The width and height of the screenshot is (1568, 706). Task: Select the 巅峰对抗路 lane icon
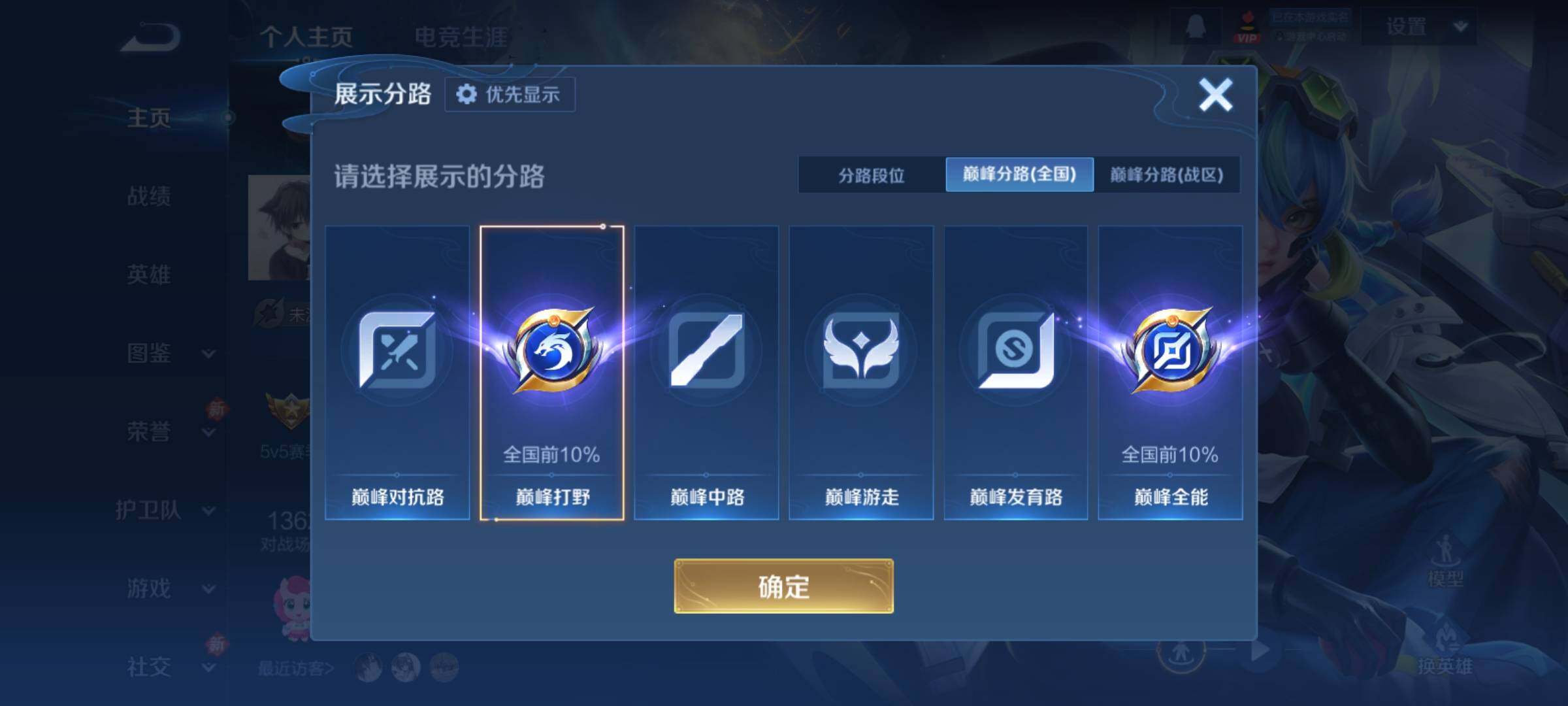(x=397, y=350)
